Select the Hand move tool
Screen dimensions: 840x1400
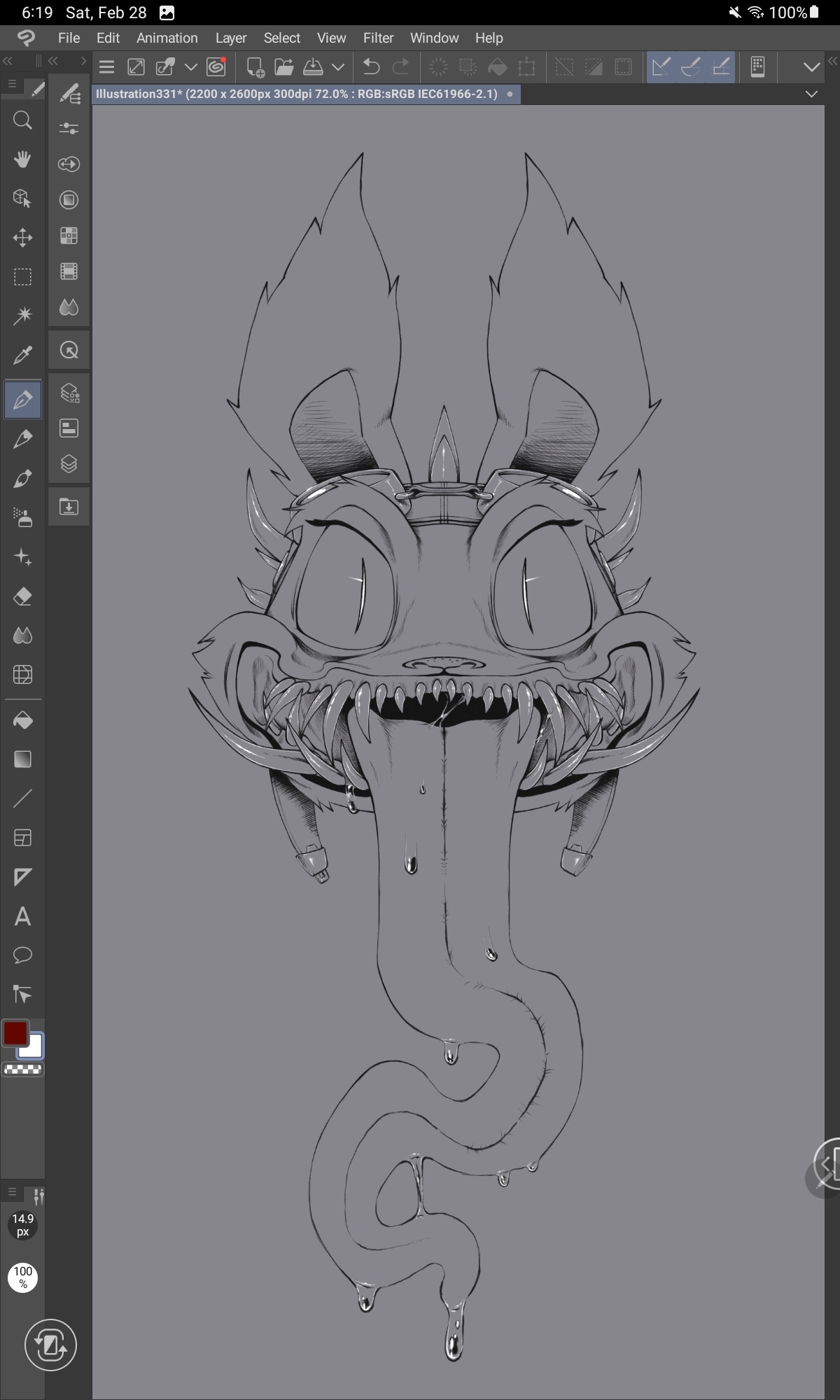[x=22, y=160]
